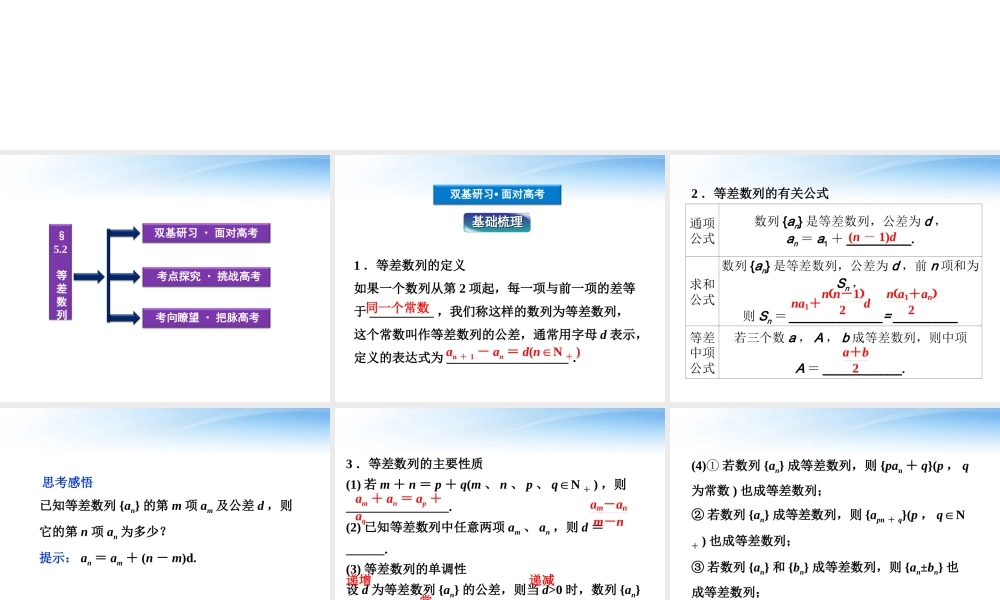Click the heading 2．等差数列的有关公式
The width and height of the screenshot is (1000, 600).
pos(760,193)
